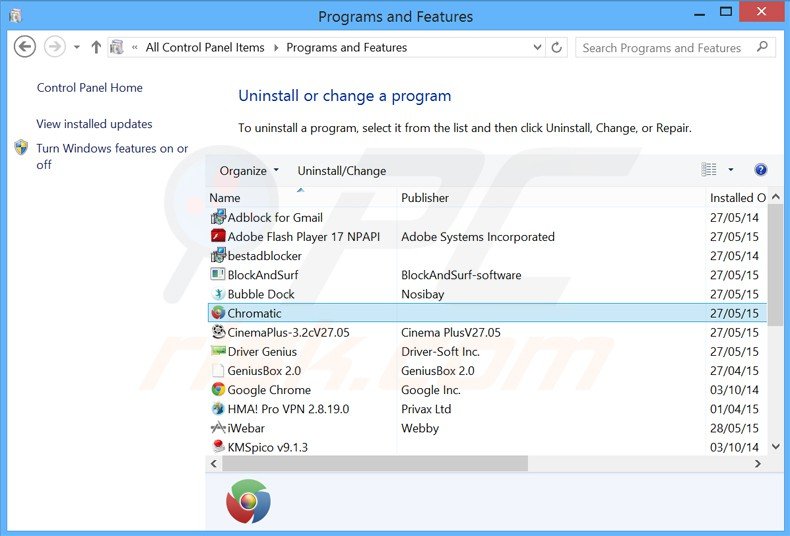The height and width of the screenshot is (536, 790).
Task: Select KMSpico v9.1.3 icon
Action: click(218, 446)
